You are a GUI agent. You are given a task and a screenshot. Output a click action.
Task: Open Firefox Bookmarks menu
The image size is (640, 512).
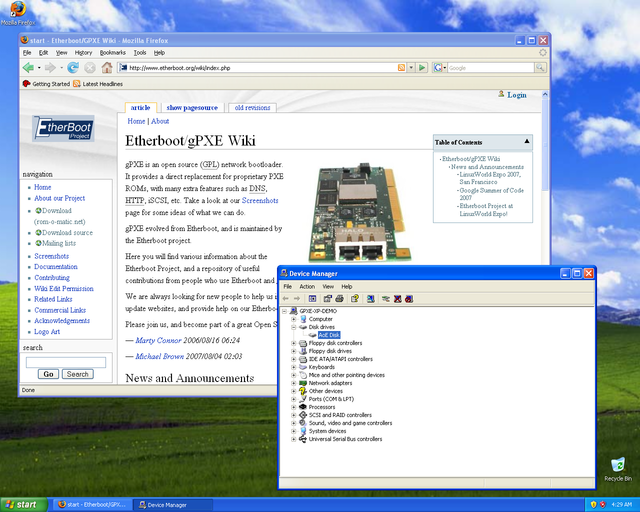[113, 53]
